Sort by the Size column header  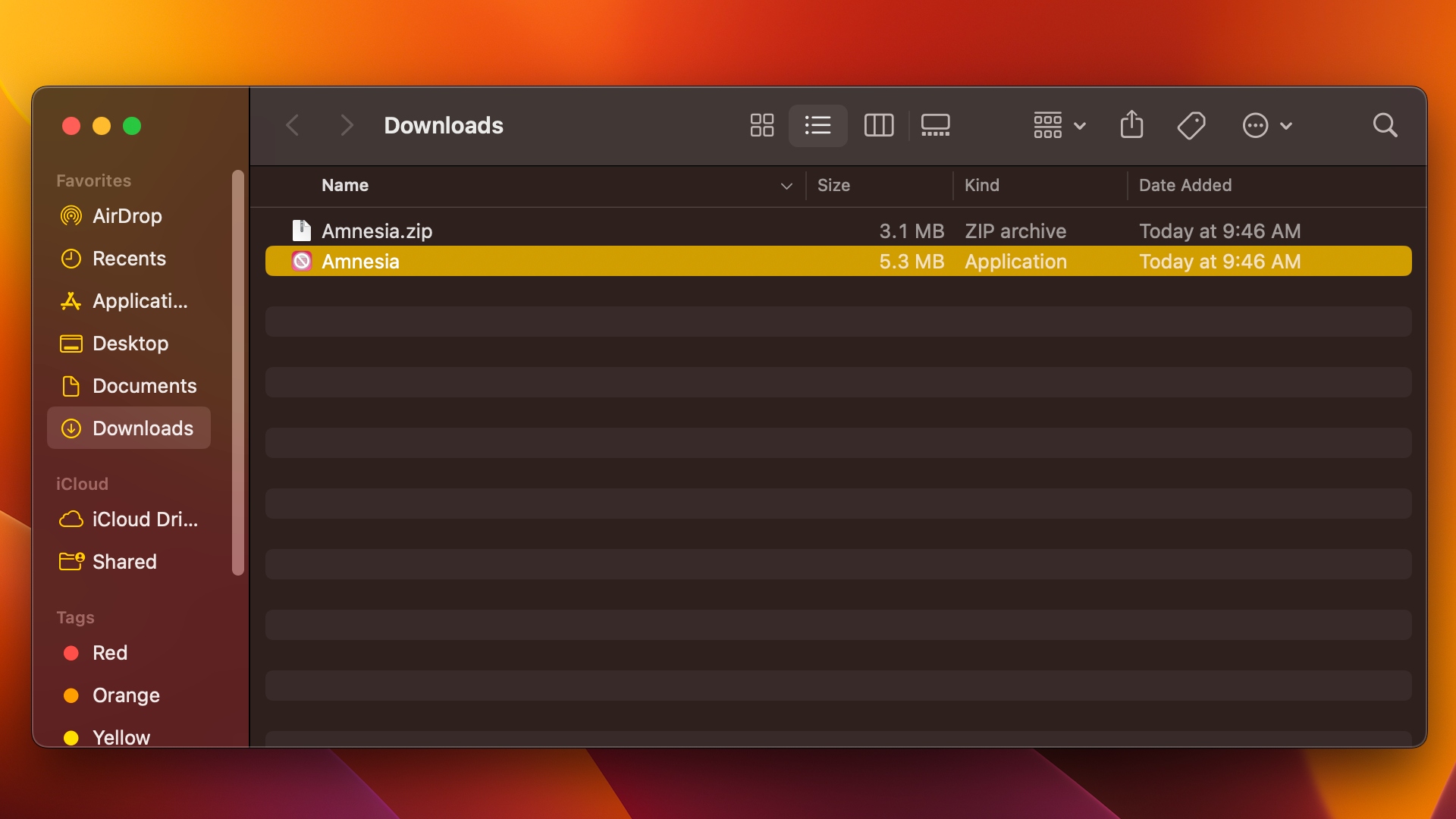pyautogui.click(x=833, y=185)
